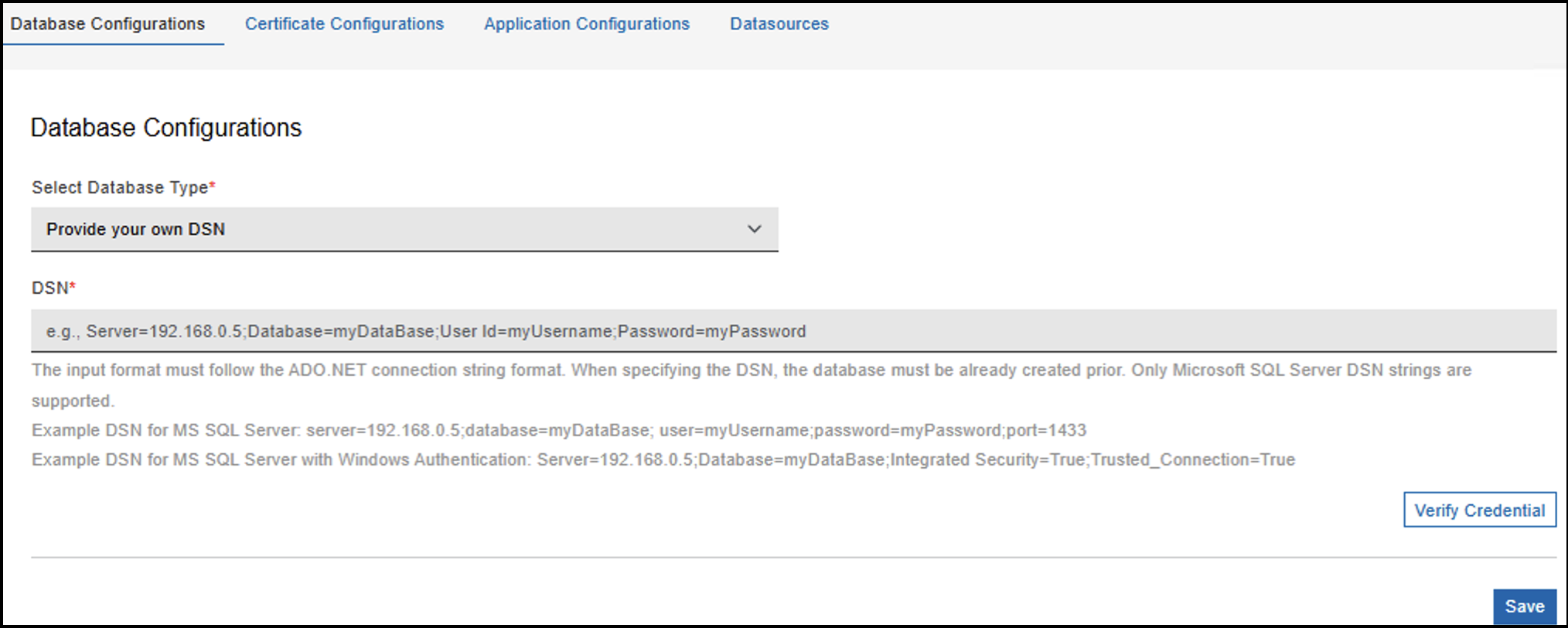This screenshot has width=1568, height=628.
Task: Click the DSN field label
Action: point(49,288)
